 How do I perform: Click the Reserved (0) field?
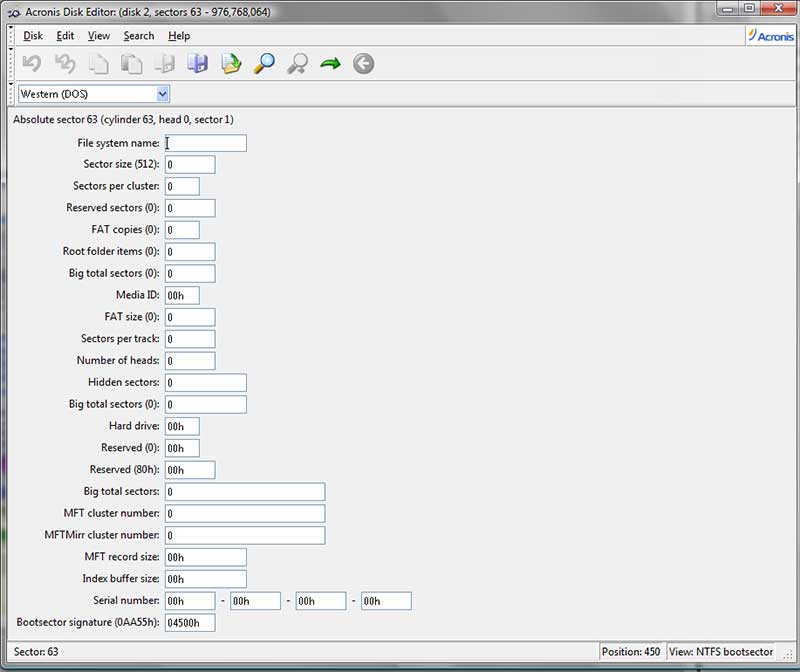182,448
